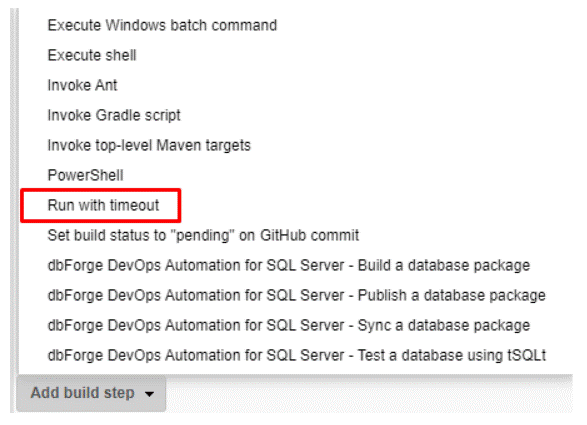Image resolution: width=587 pixels, height=425 pixels.
Task: Open the build step dropdown list
Action: click(x=91, y=393)
